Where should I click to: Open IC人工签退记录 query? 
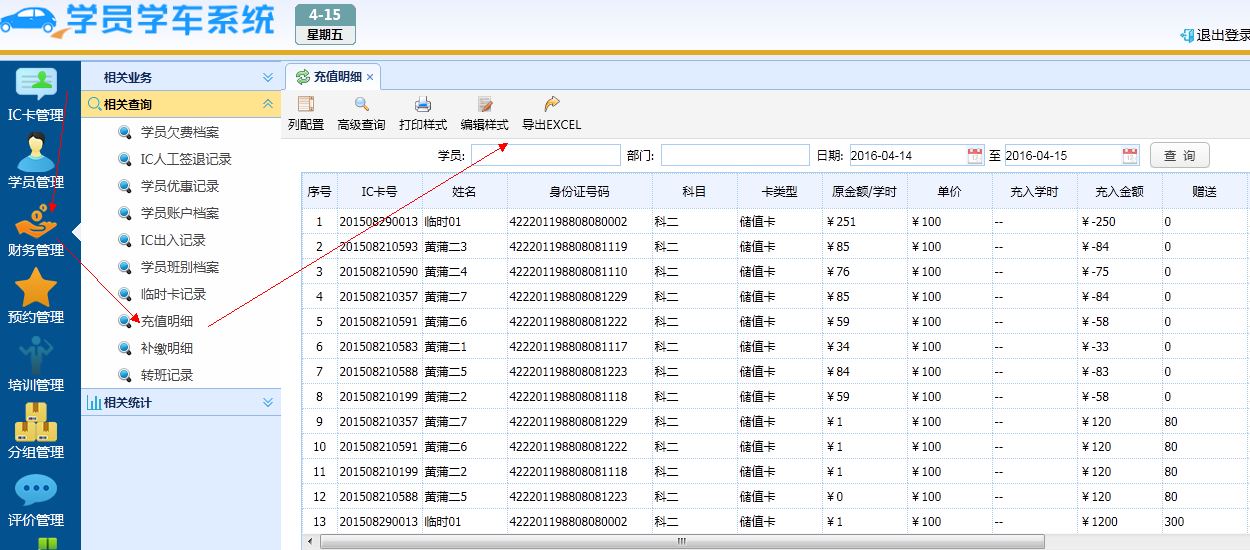pos(186,159)
